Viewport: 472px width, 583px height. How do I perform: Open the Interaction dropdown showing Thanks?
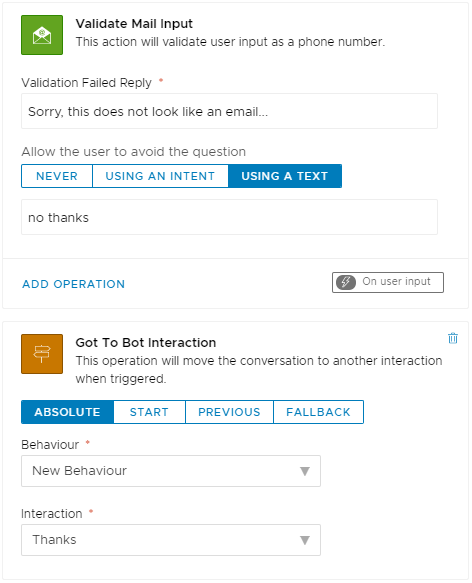(x=171, y=540)
